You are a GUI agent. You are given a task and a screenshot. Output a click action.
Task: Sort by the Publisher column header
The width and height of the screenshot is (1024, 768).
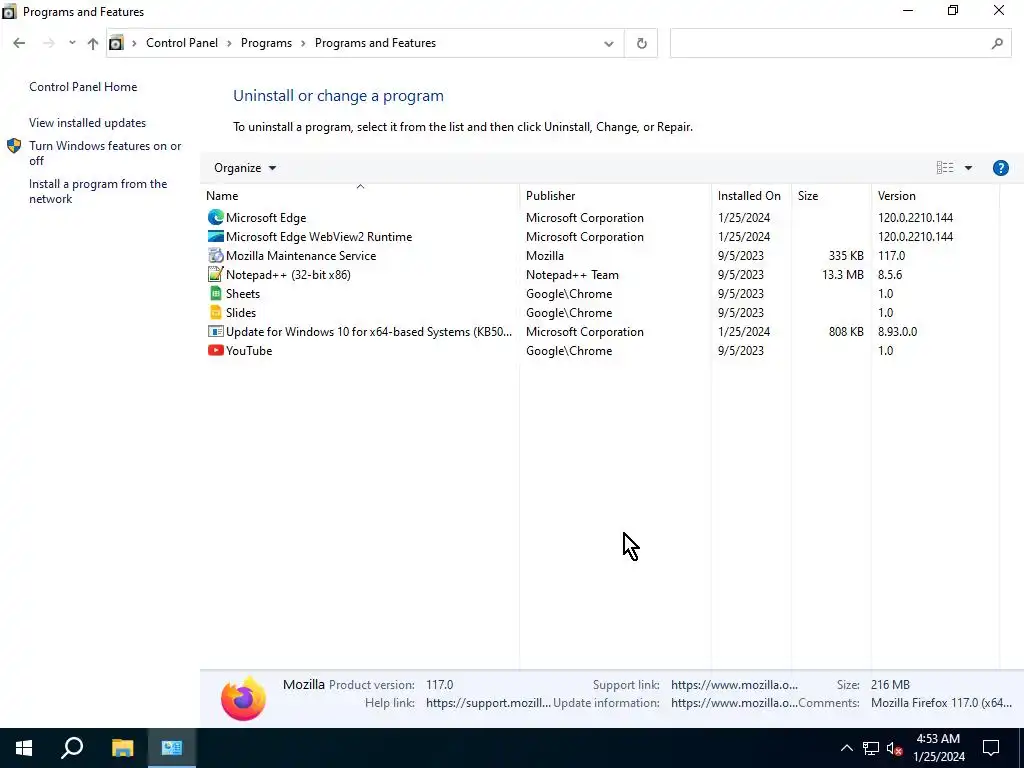tap(615, 195)
